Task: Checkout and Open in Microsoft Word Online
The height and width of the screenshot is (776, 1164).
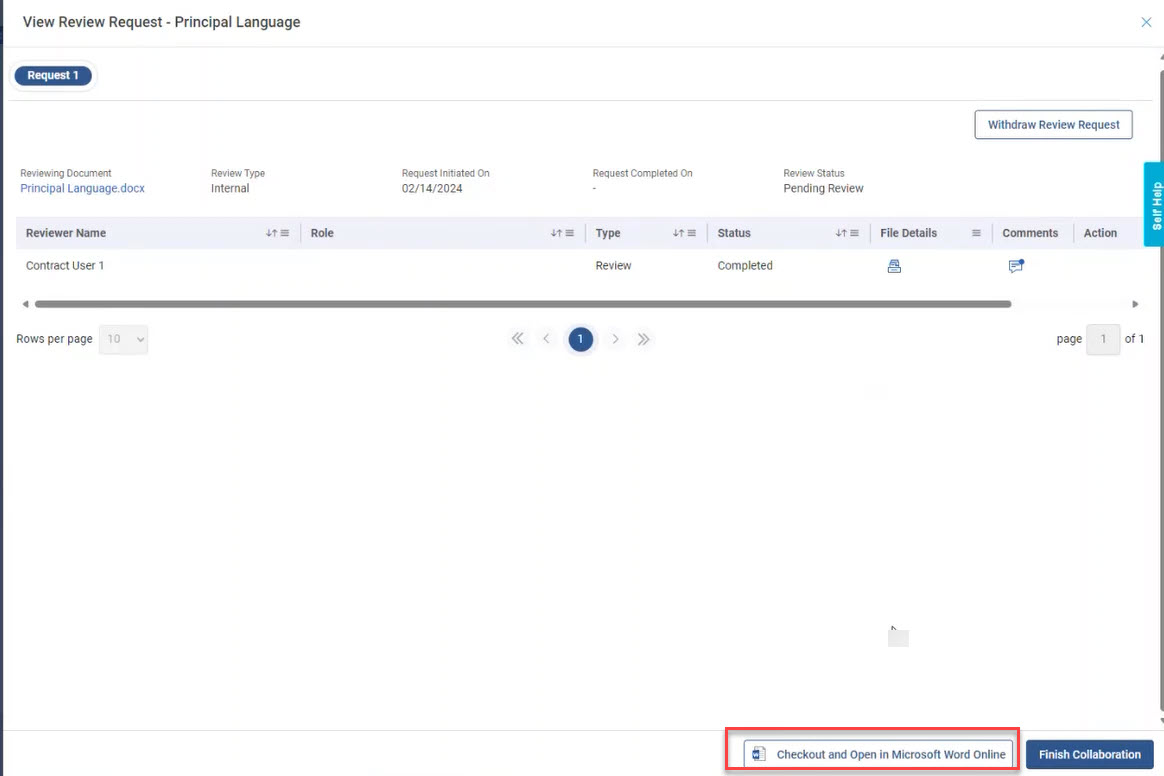Action: point(879,754)
